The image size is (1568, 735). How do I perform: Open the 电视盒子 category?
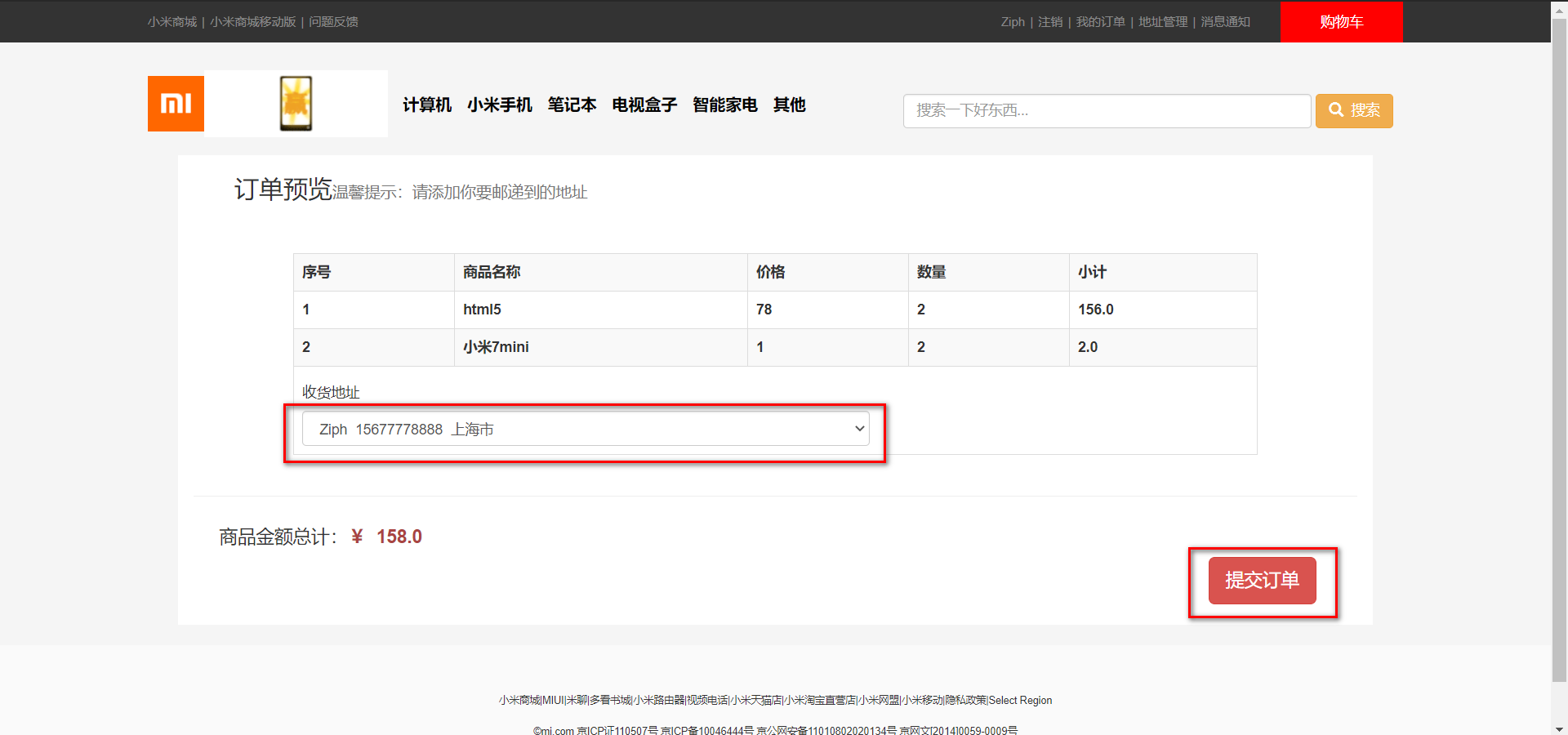click(x=644, y=105)
